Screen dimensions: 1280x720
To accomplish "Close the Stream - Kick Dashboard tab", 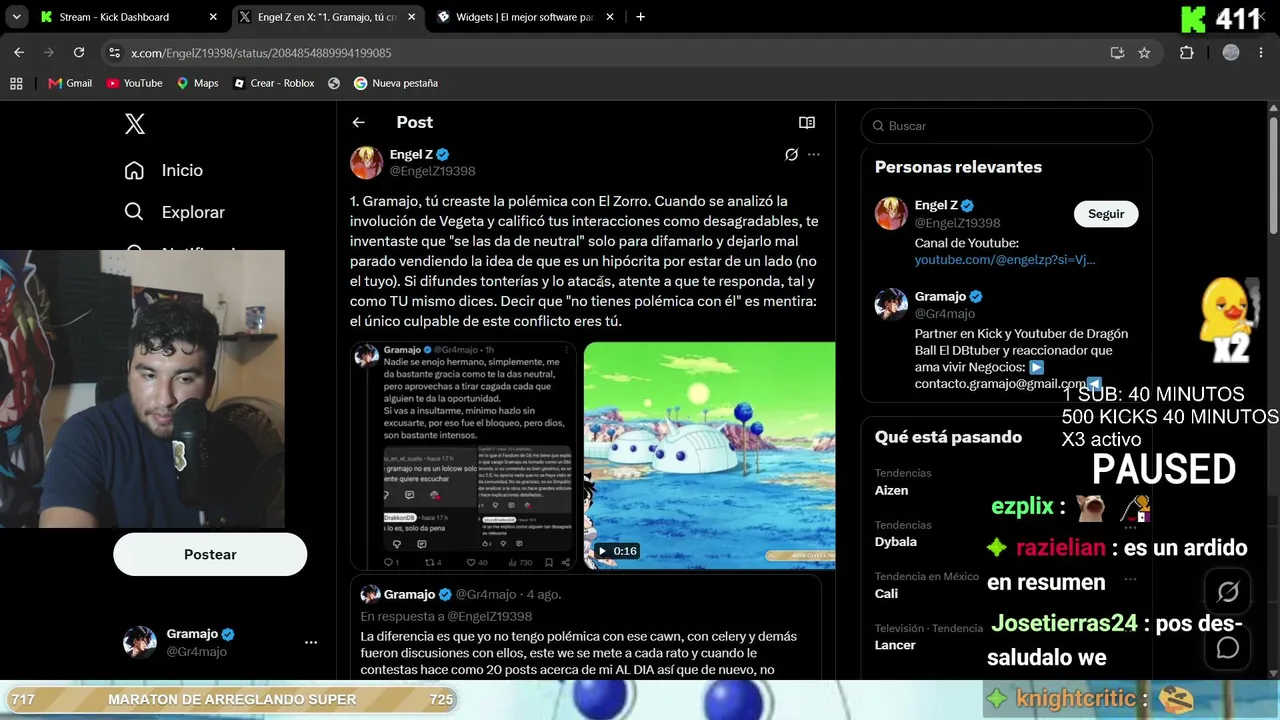I will coord(212,17).
